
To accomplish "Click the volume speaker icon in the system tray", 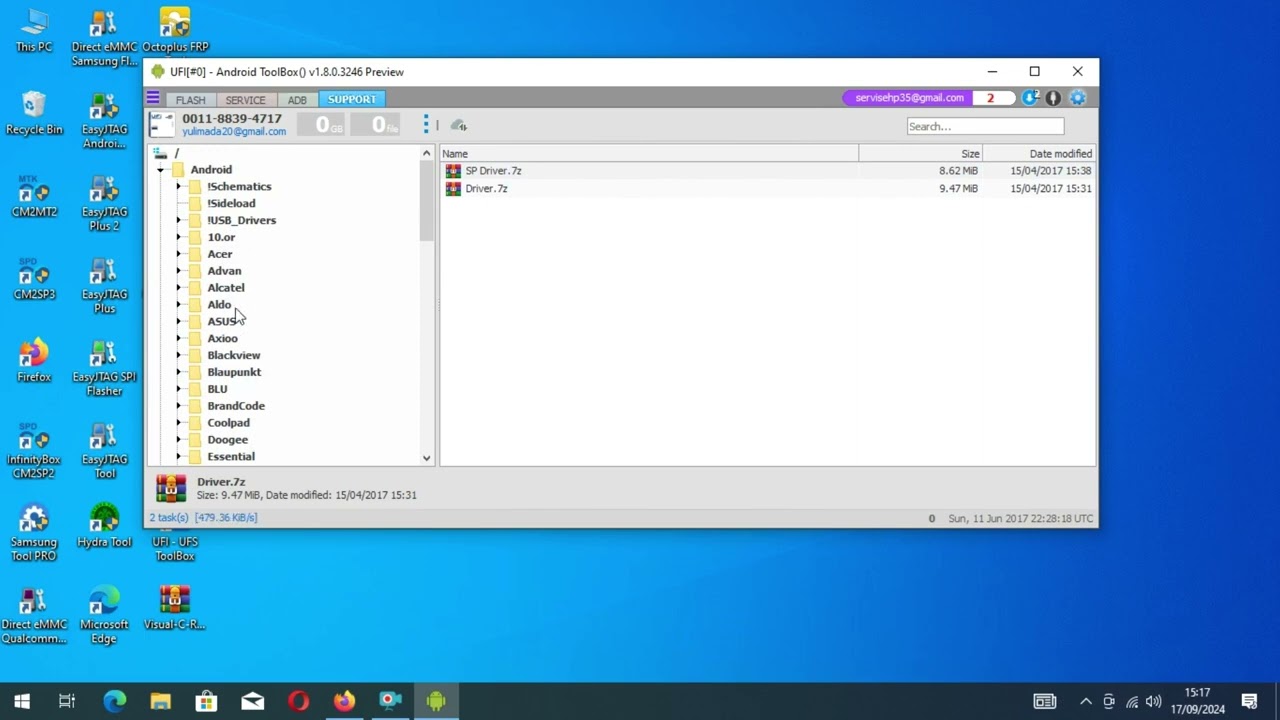I will pos(1154,701).
